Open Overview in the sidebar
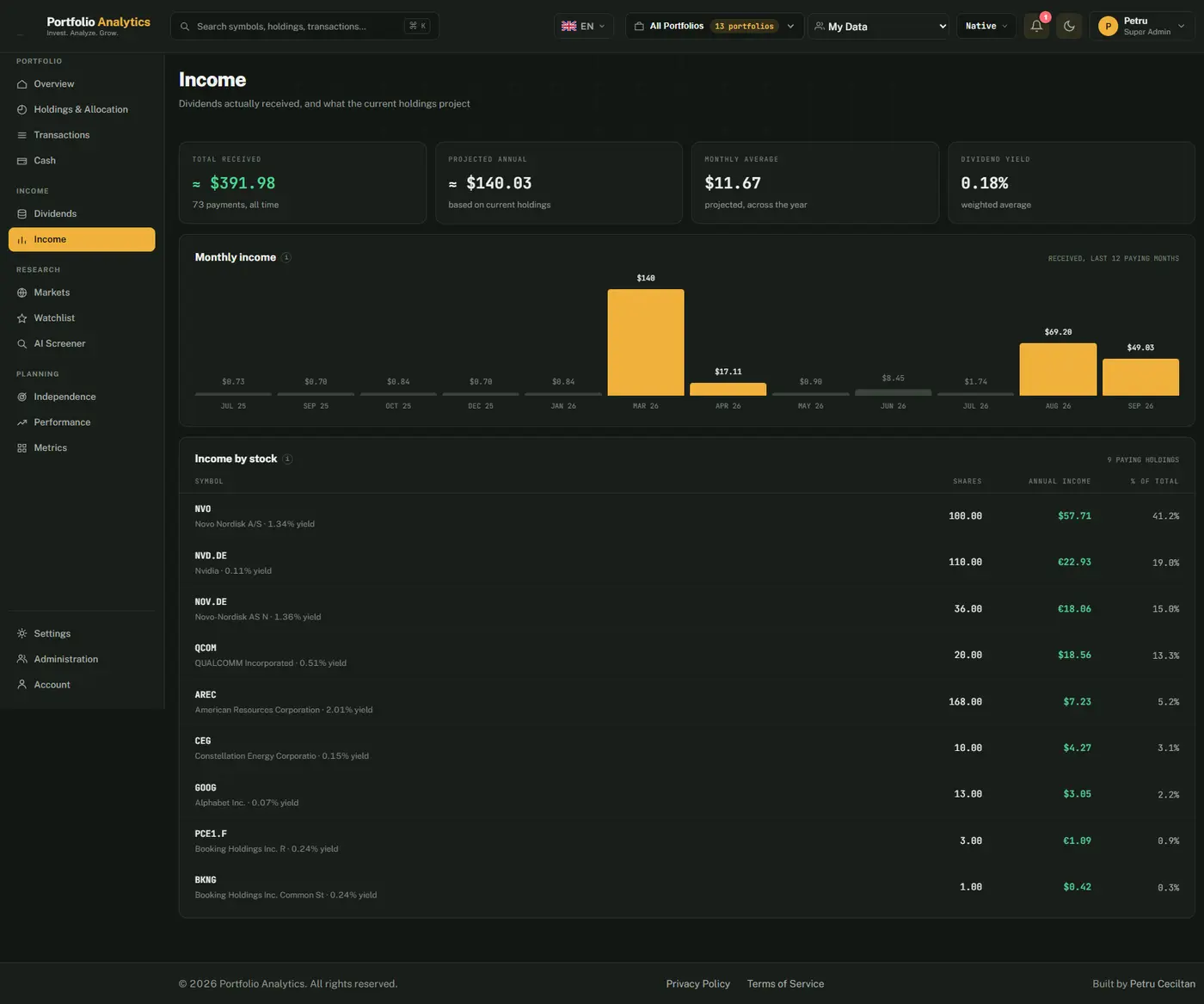1204x1004 pixels. [82, 84]
